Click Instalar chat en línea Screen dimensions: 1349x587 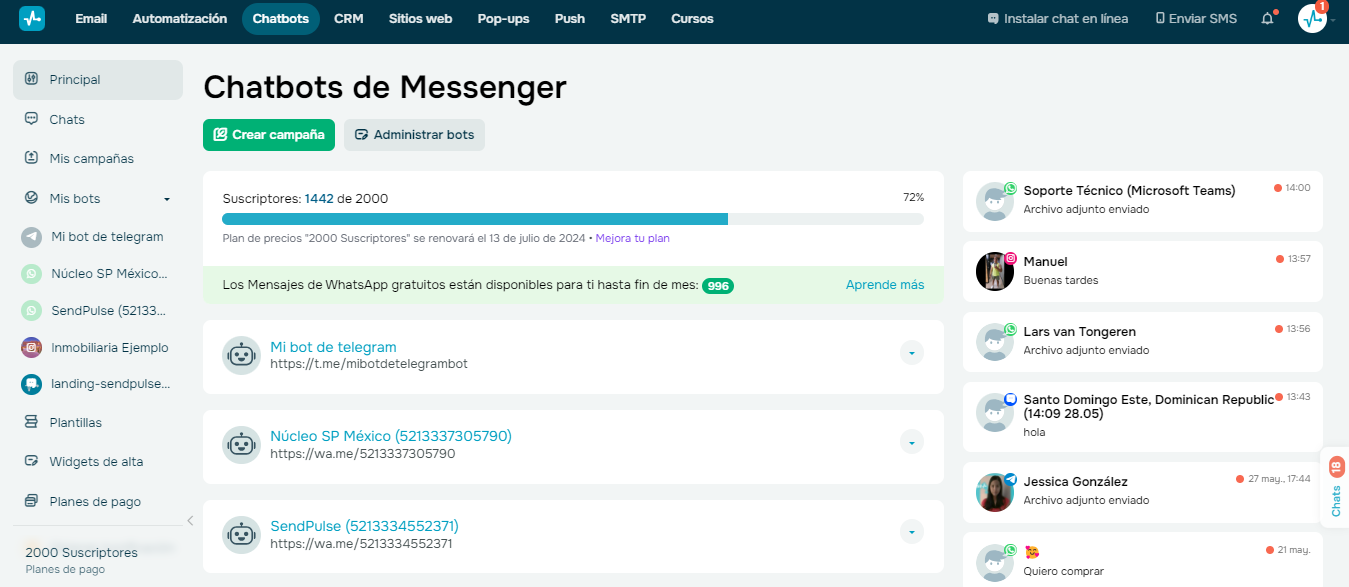(x=1058, y=19)
